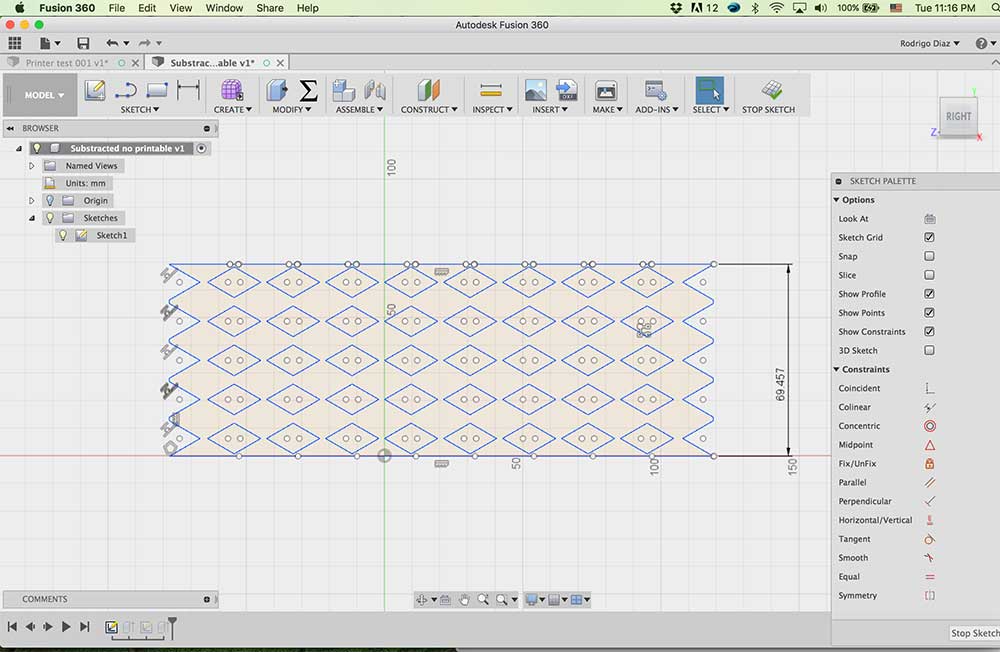Toggle Sketch1 visibility light bulb
The image size is (1000, 652).
[x=62, y=235]
